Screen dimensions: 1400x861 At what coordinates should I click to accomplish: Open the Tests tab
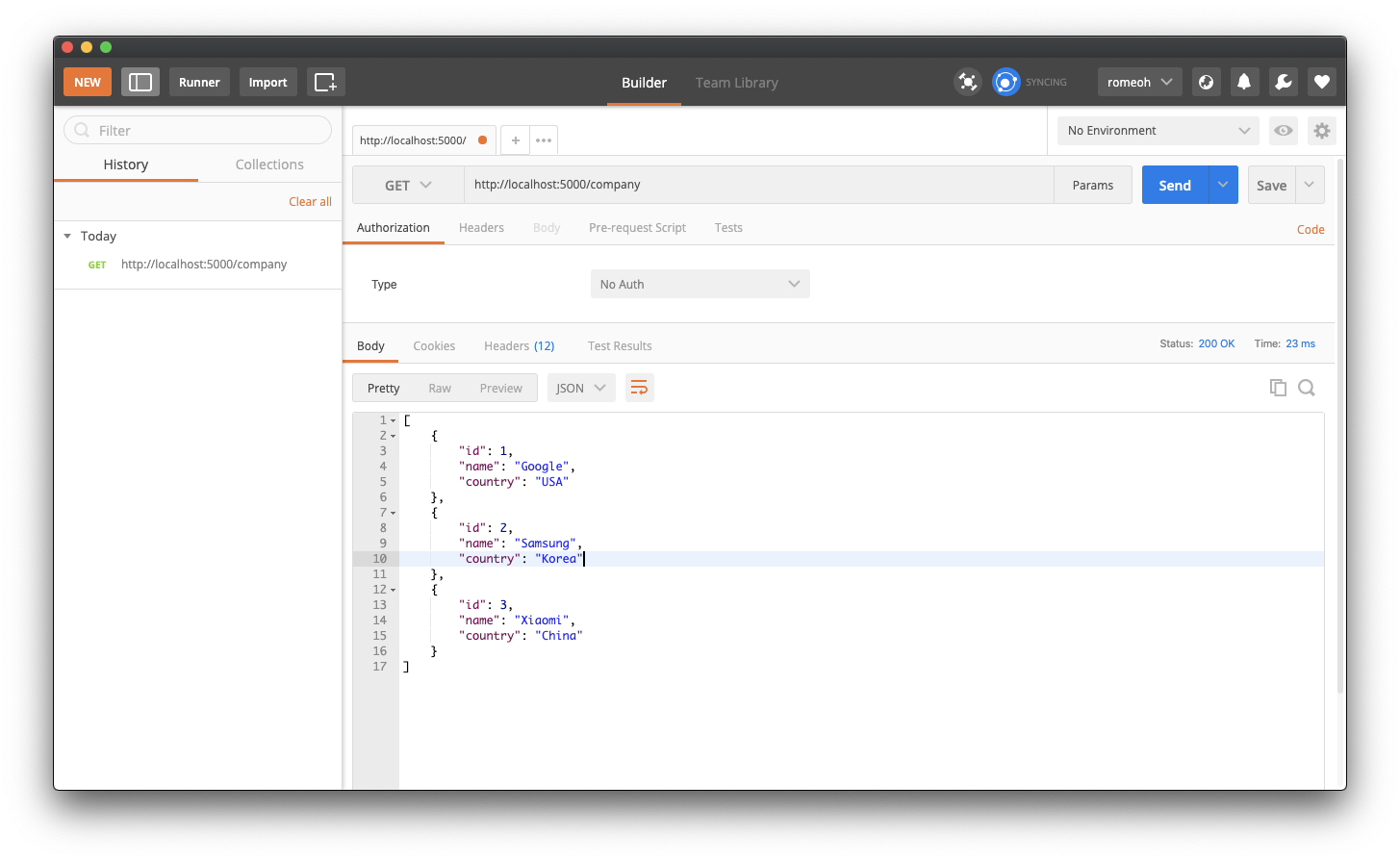[728, 228]
